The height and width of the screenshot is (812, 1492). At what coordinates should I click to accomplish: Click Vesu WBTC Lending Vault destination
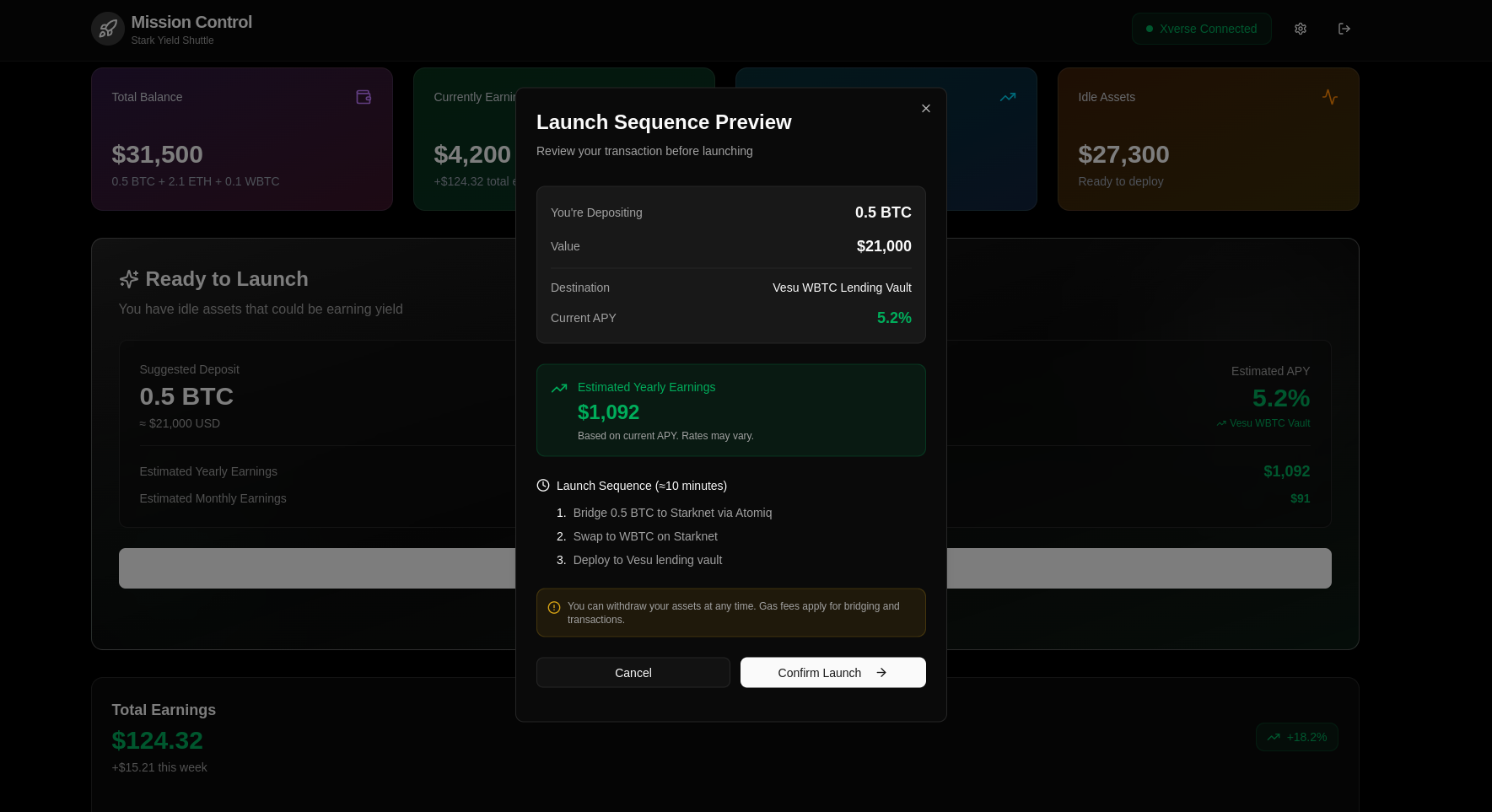pyautogui.click(x=842, y=288)
